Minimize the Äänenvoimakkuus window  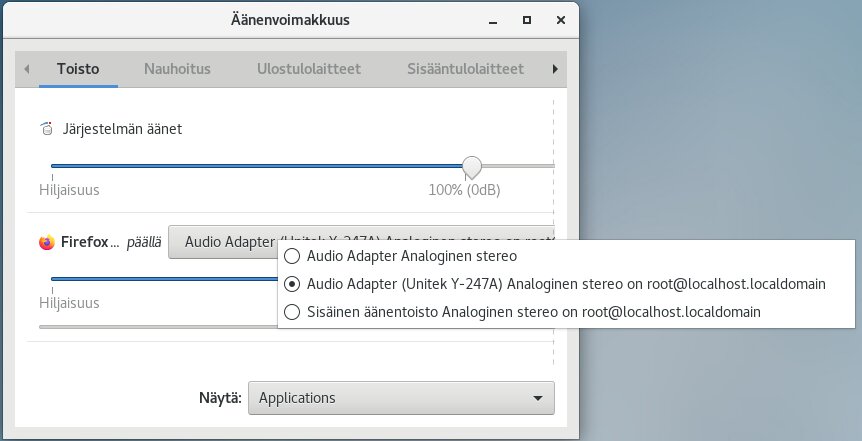point(493,21)
